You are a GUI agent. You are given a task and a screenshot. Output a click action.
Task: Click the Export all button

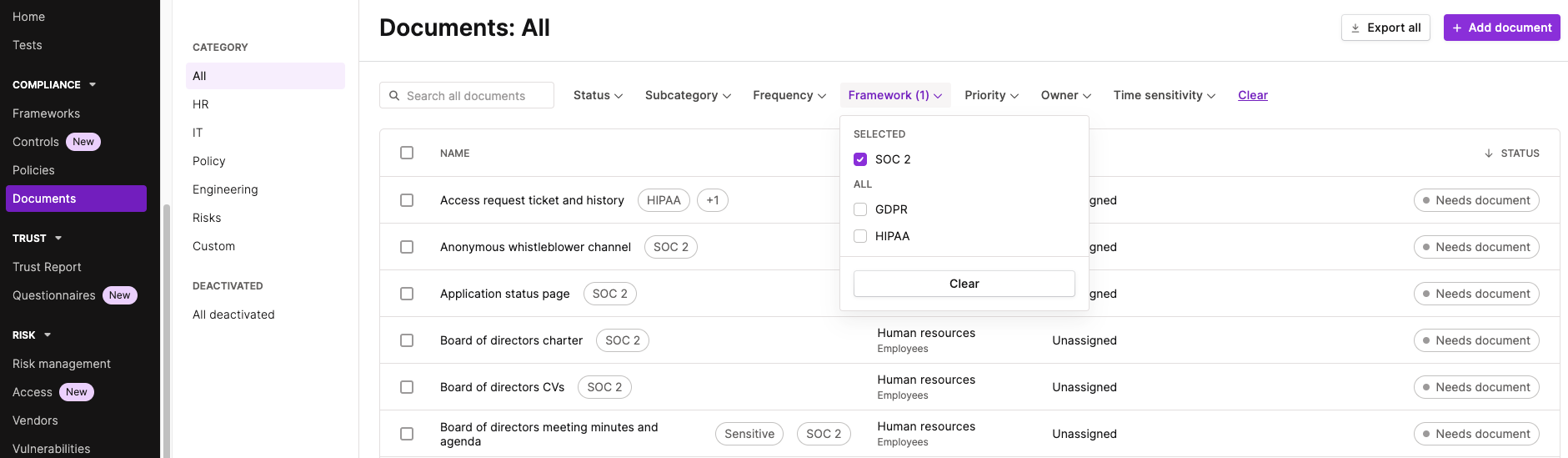(x=1385, y=28)
